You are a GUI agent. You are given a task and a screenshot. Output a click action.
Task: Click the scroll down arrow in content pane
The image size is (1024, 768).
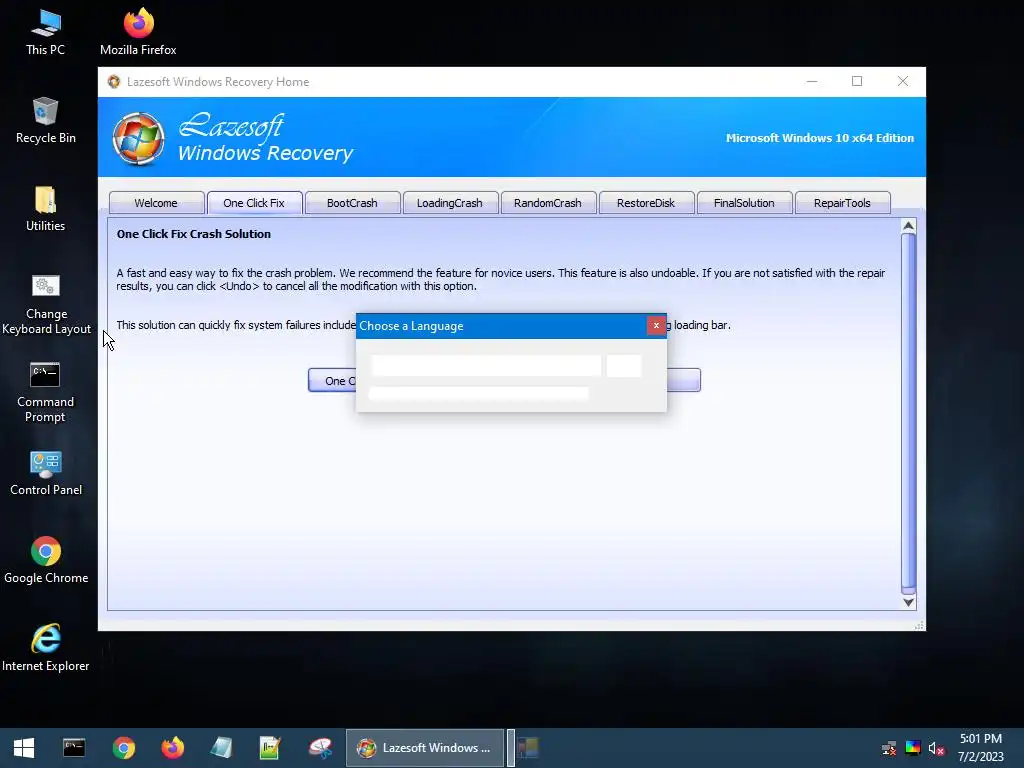point(908,602)
